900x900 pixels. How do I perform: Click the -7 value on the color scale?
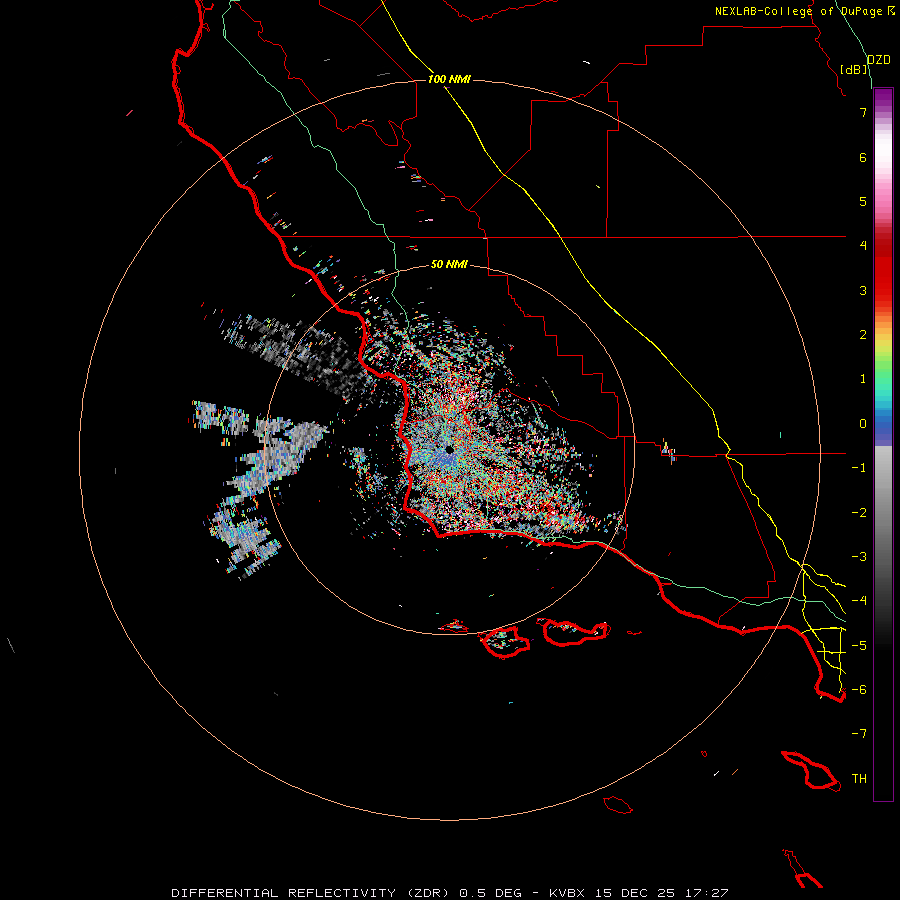pyautogui.click(x=859, y=734)
